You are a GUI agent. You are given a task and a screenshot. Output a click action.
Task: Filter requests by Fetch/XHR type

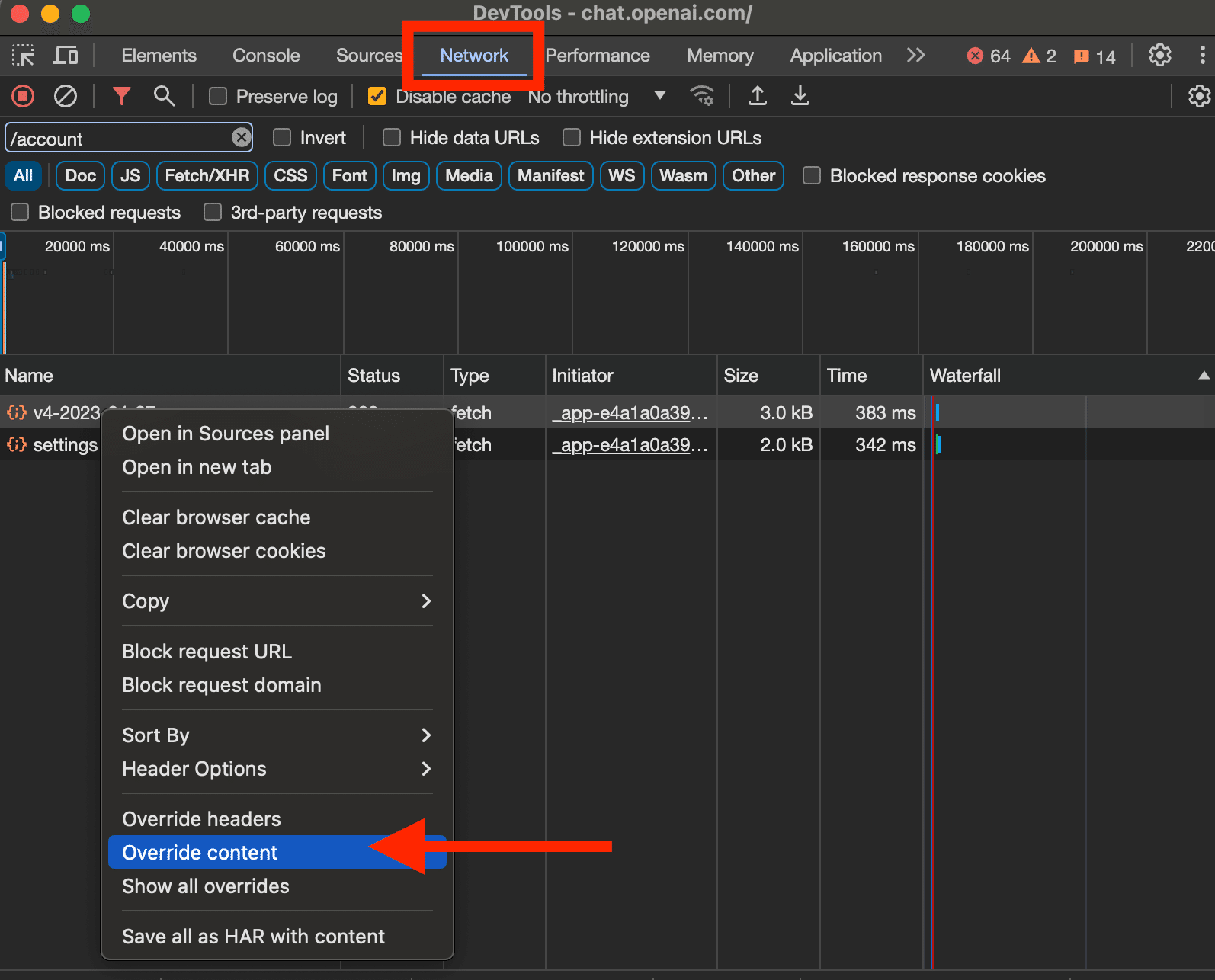click(x=207, y=176)
